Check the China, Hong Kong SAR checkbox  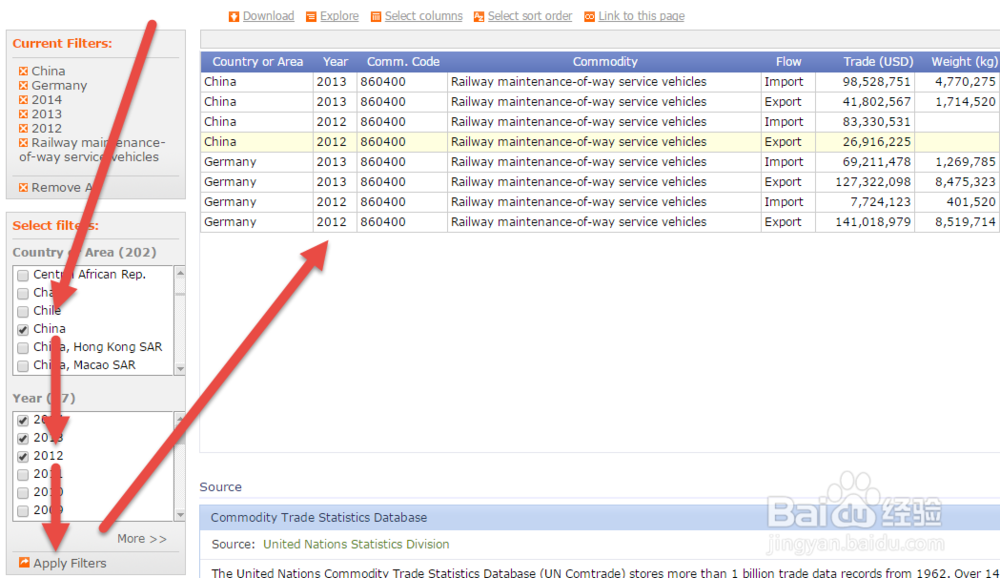point(23,348)
